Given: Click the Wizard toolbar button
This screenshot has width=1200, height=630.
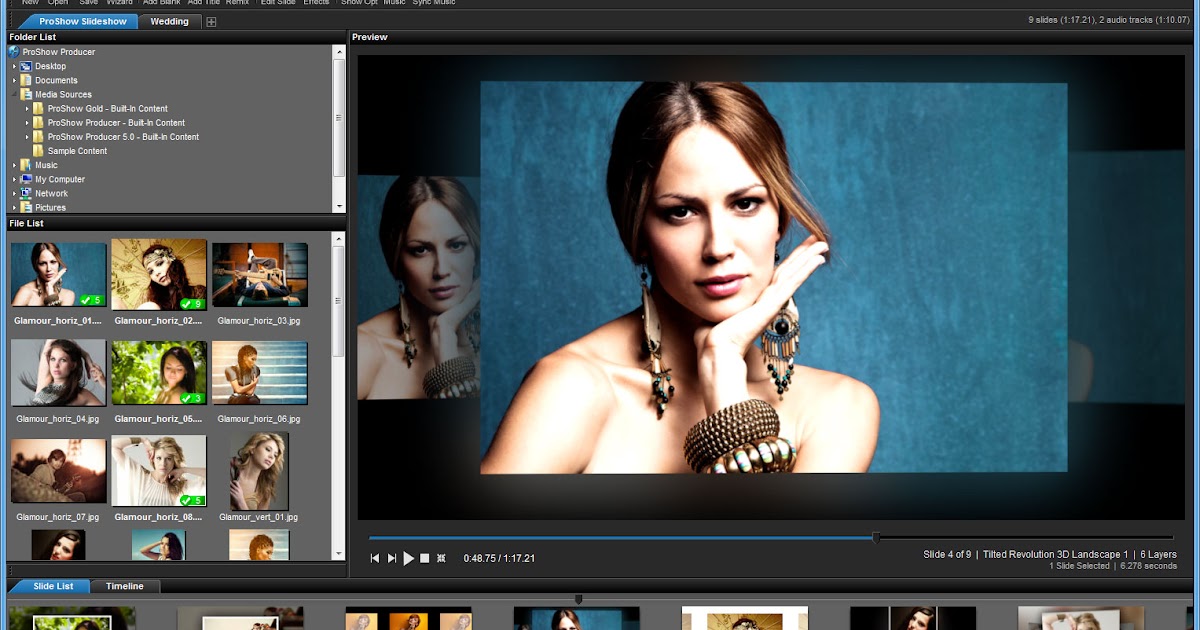Looking at the screenshot, I should (119, 3).
